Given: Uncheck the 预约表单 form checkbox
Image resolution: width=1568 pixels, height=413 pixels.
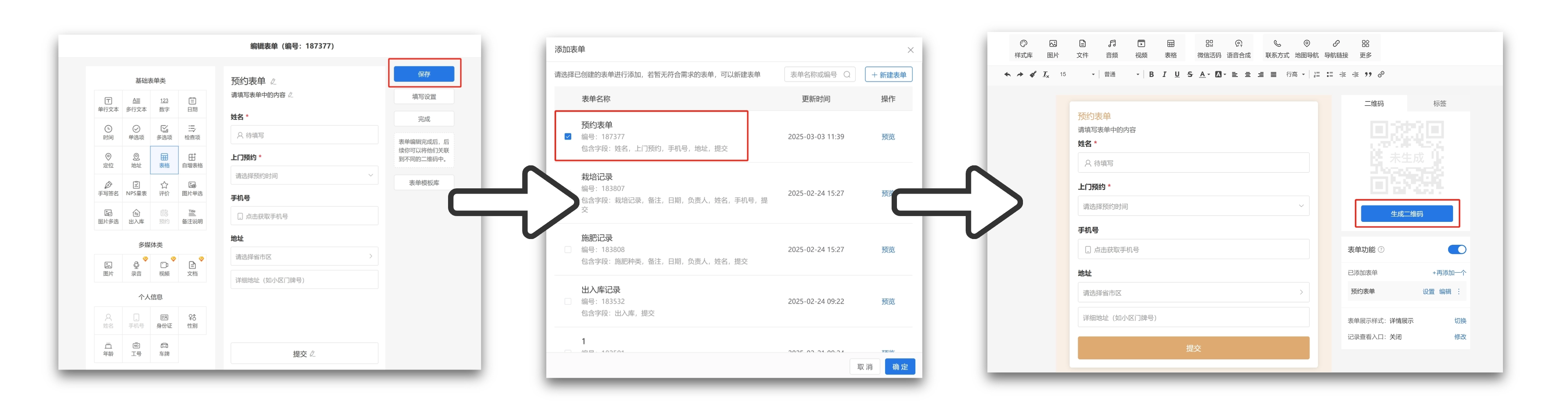Looking at the screenshot, I should pyautogui.click(x=567, y=136).
